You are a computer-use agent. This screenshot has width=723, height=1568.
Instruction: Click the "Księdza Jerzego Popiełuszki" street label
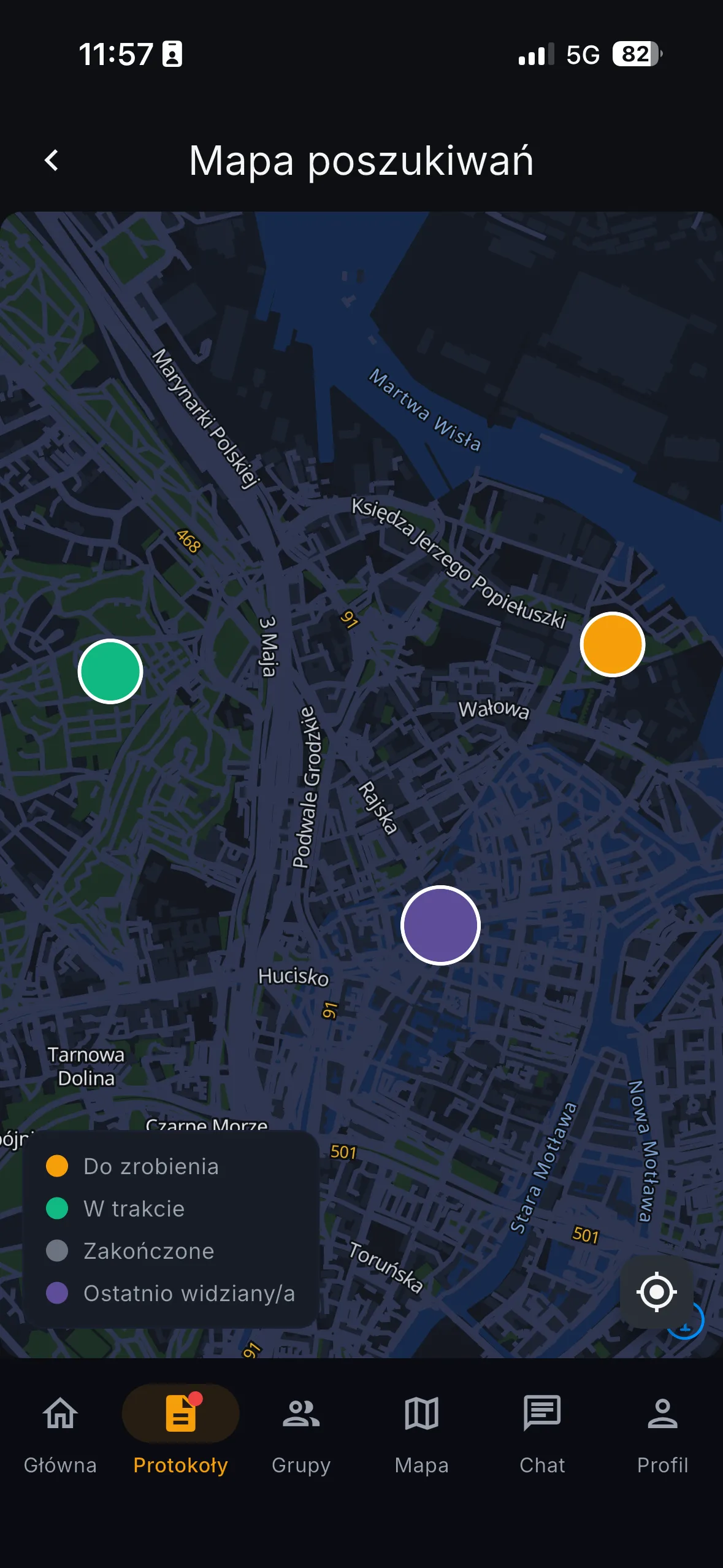(x=459, y=563)
